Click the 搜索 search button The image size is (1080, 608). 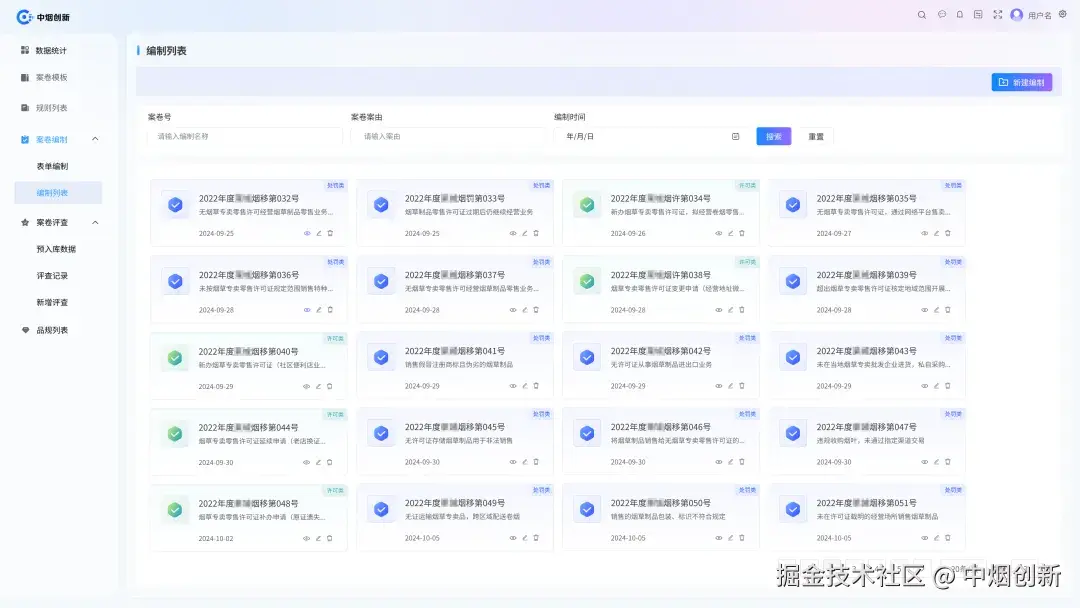coord(773,134)
